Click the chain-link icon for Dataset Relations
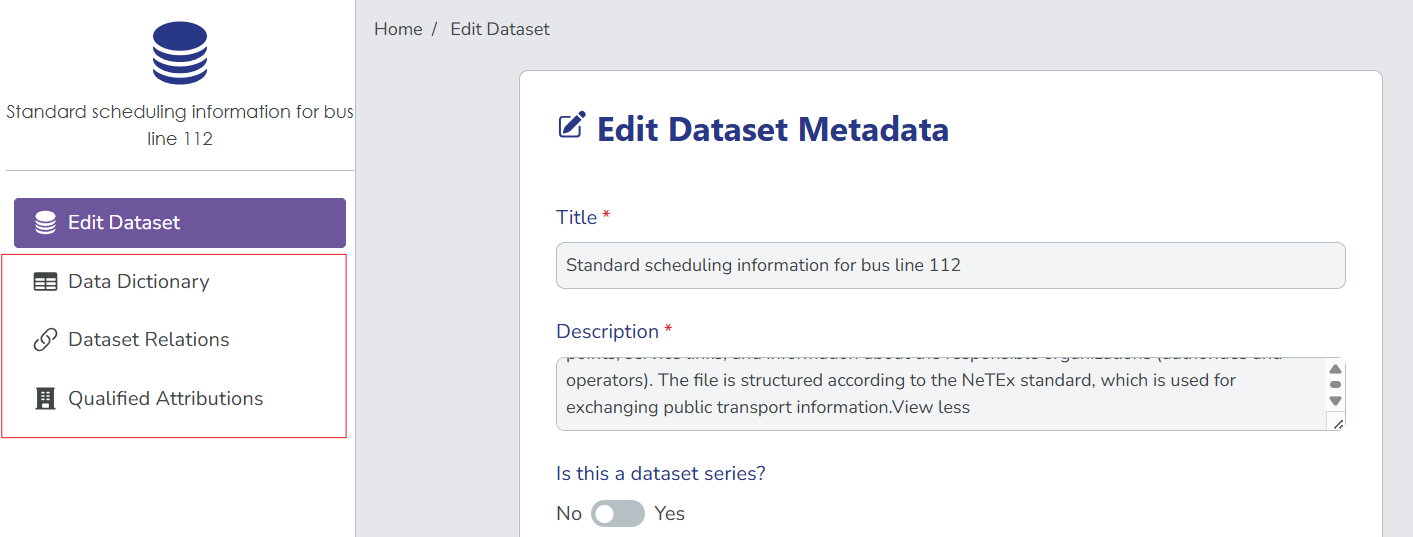 point(45,340)
